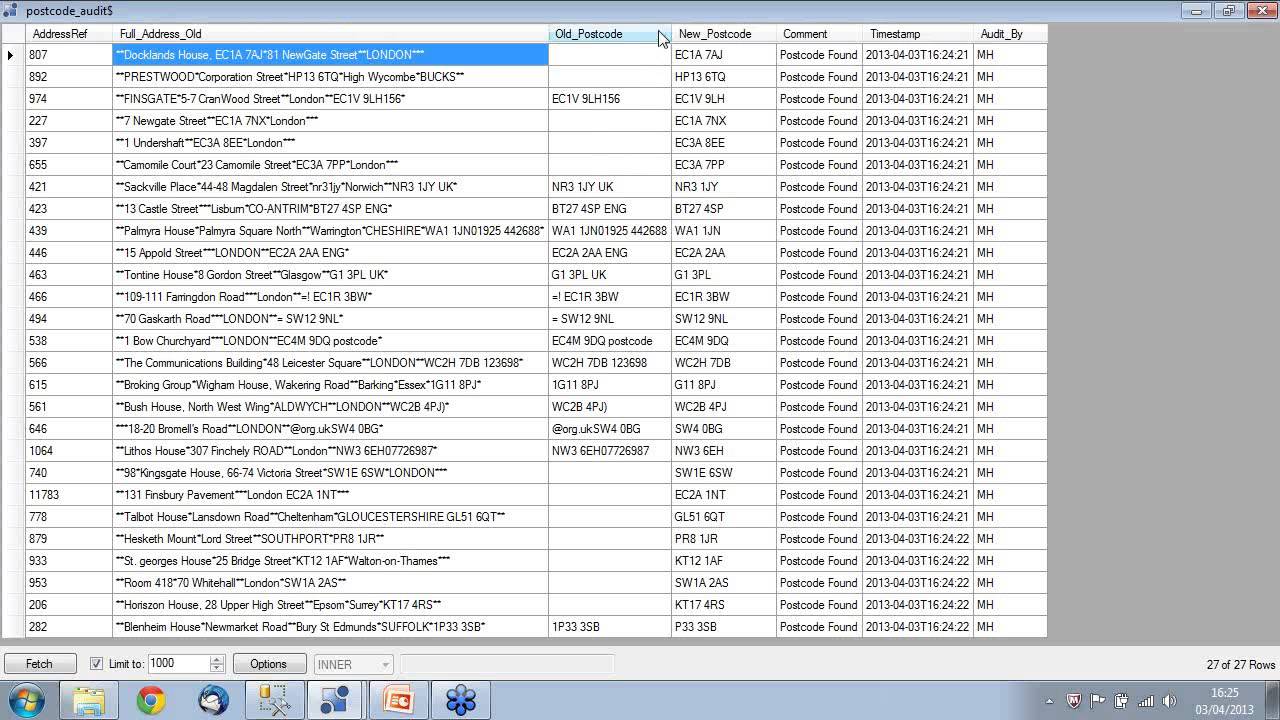1280x720 pixels.
Task: Click the Limit to value field
Action: point(178,664)
